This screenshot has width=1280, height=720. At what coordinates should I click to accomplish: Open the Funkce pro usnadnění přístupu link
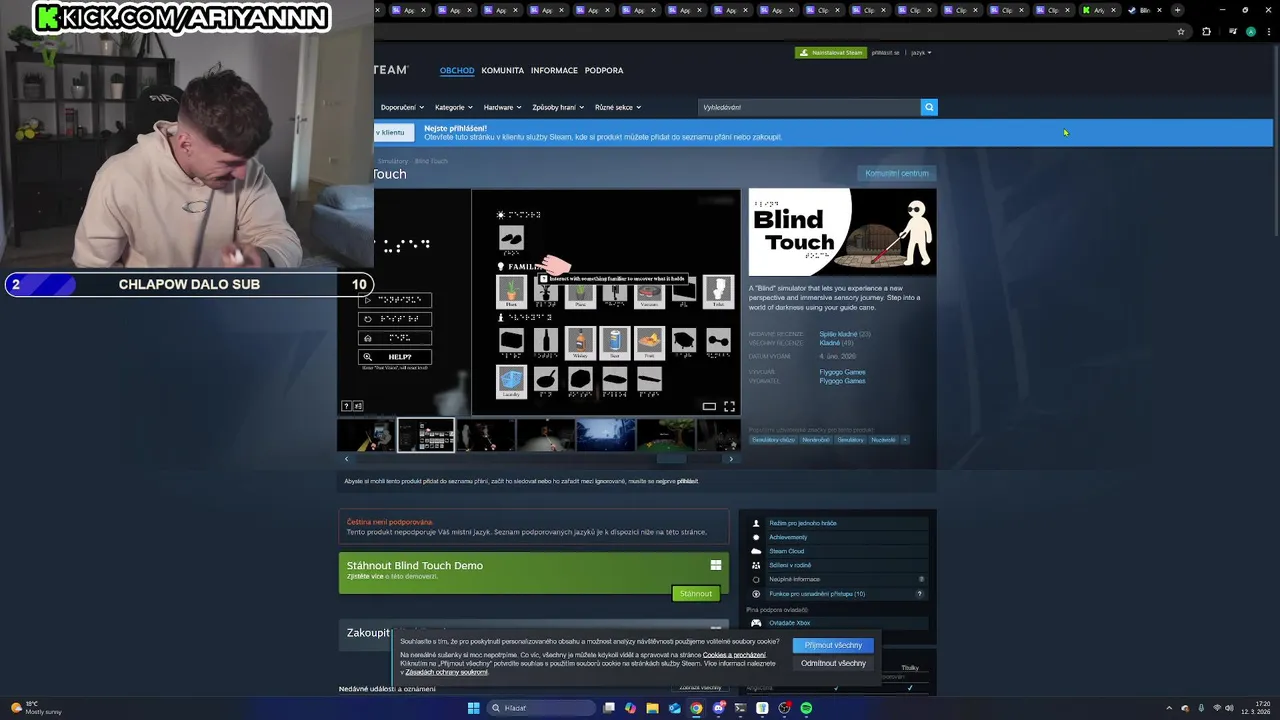817,594
